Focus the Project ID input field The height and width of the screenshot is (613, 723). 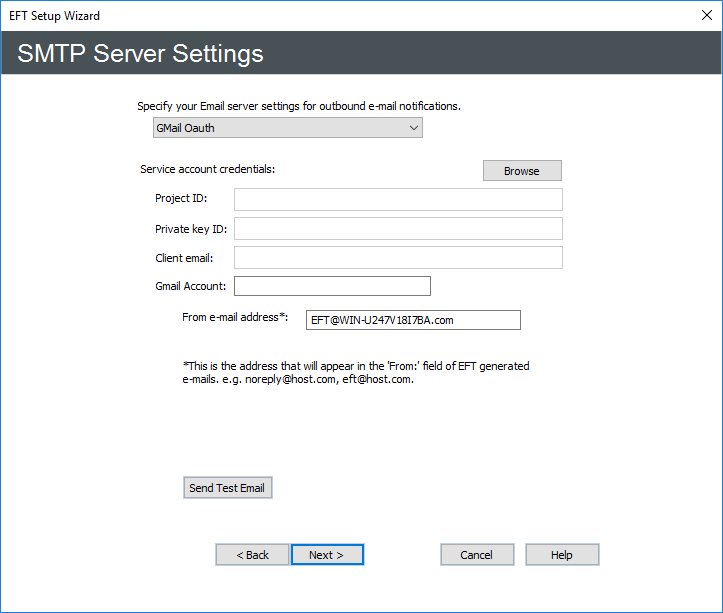(398, 199)
